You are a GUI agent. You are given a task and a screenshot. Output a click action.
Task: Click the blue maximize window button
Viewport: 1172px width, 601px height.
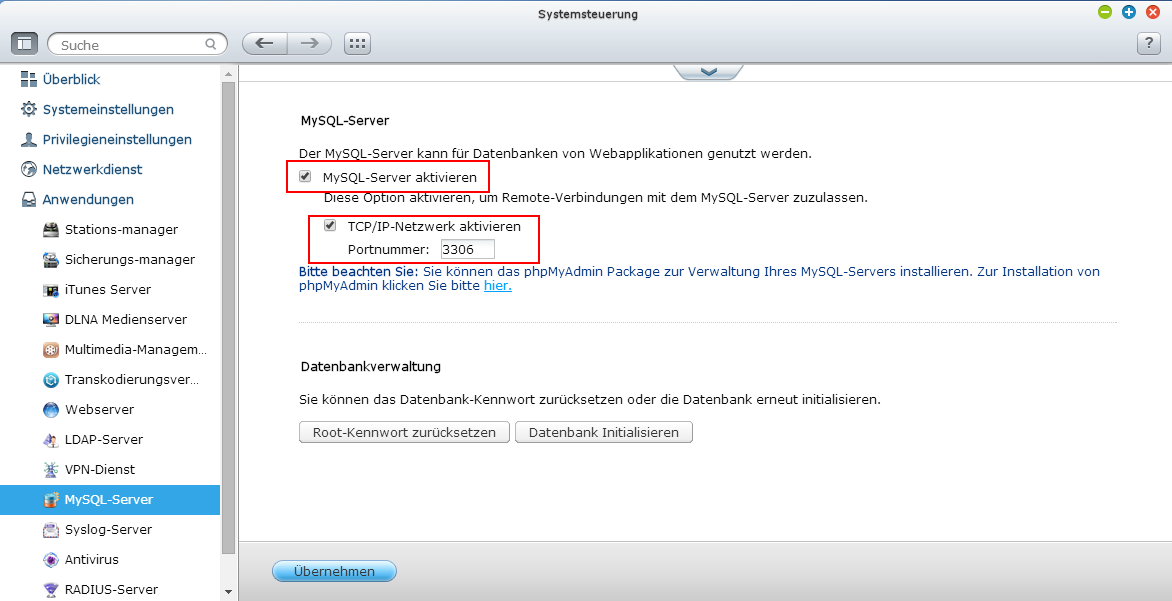tap(1129, 11)
